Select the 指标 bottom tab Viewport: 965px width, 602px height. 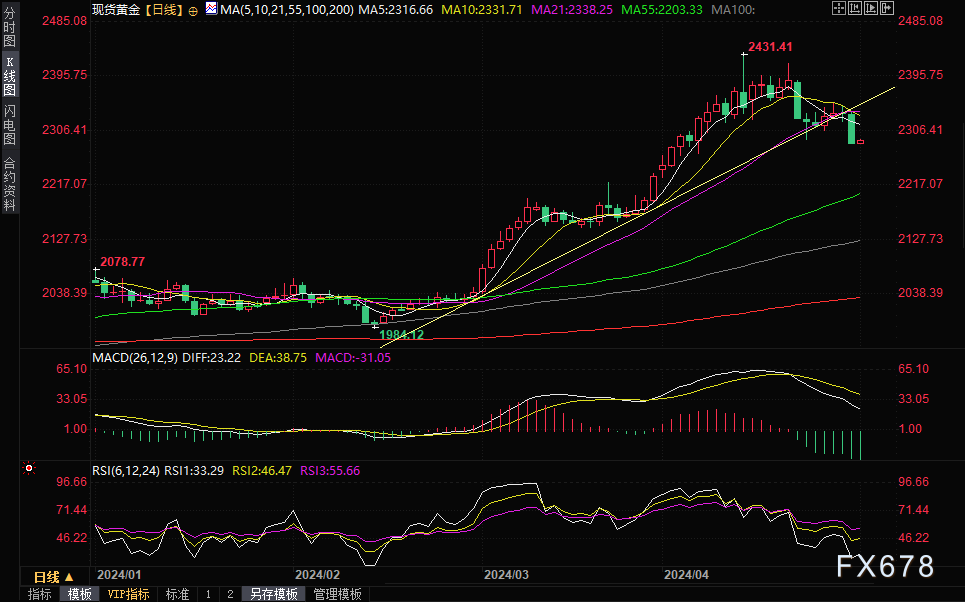pos(39,594)
